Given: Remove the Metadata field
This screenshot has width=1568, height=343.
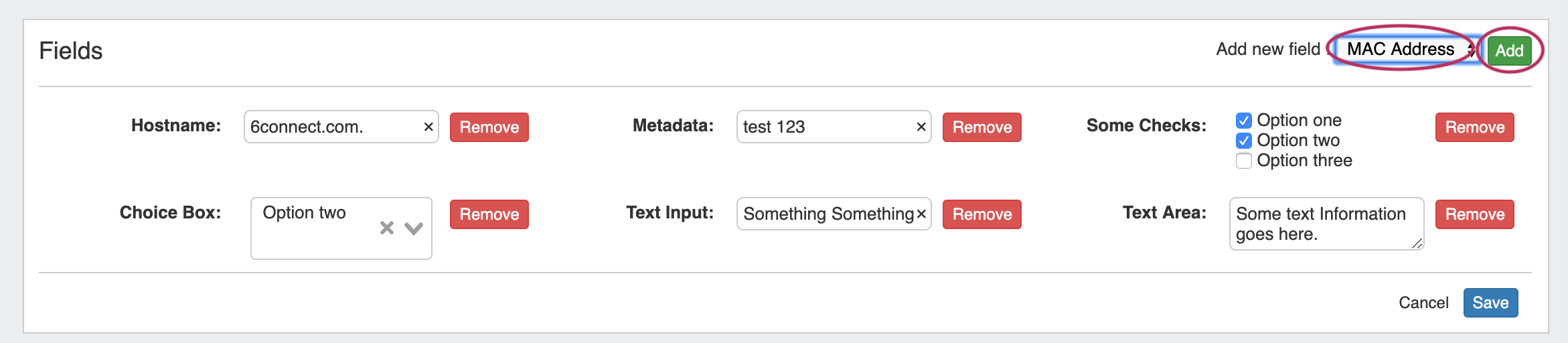Looking at the screenshot, I should pyautogui.click(x=982, y=127).
